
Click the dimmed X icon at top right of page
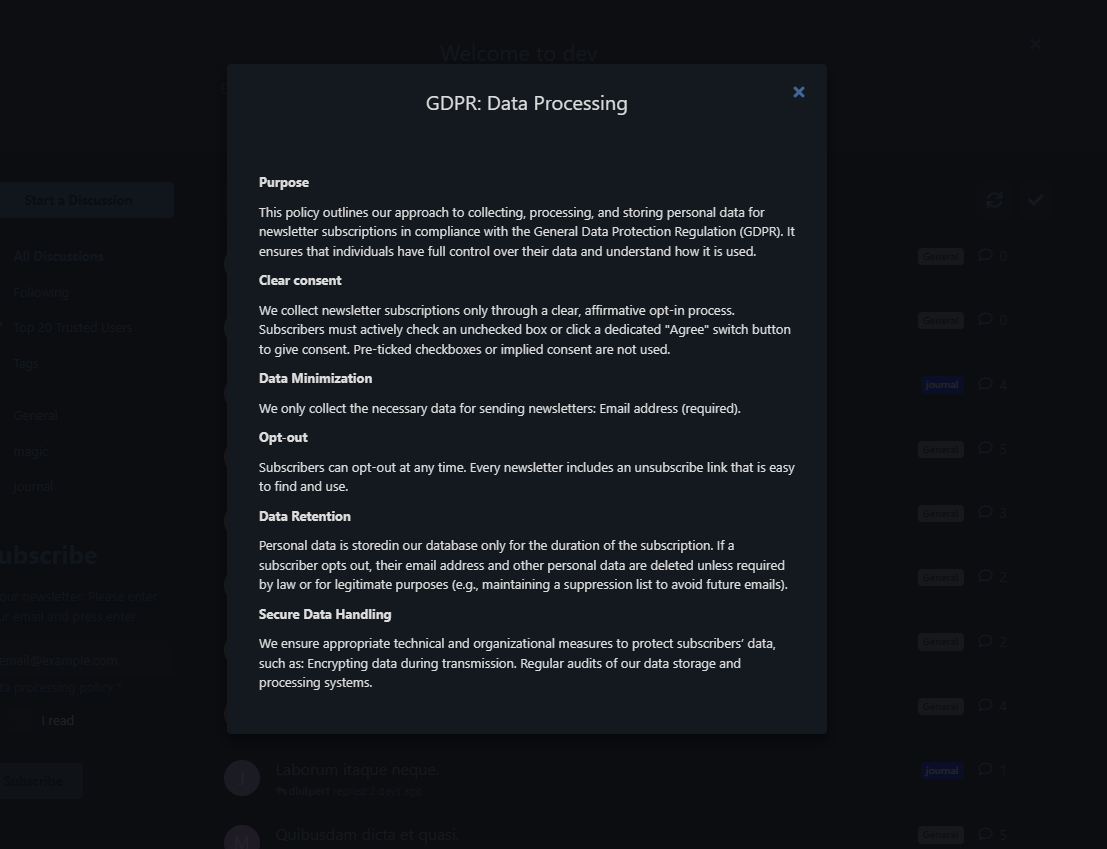point(1035,44)
